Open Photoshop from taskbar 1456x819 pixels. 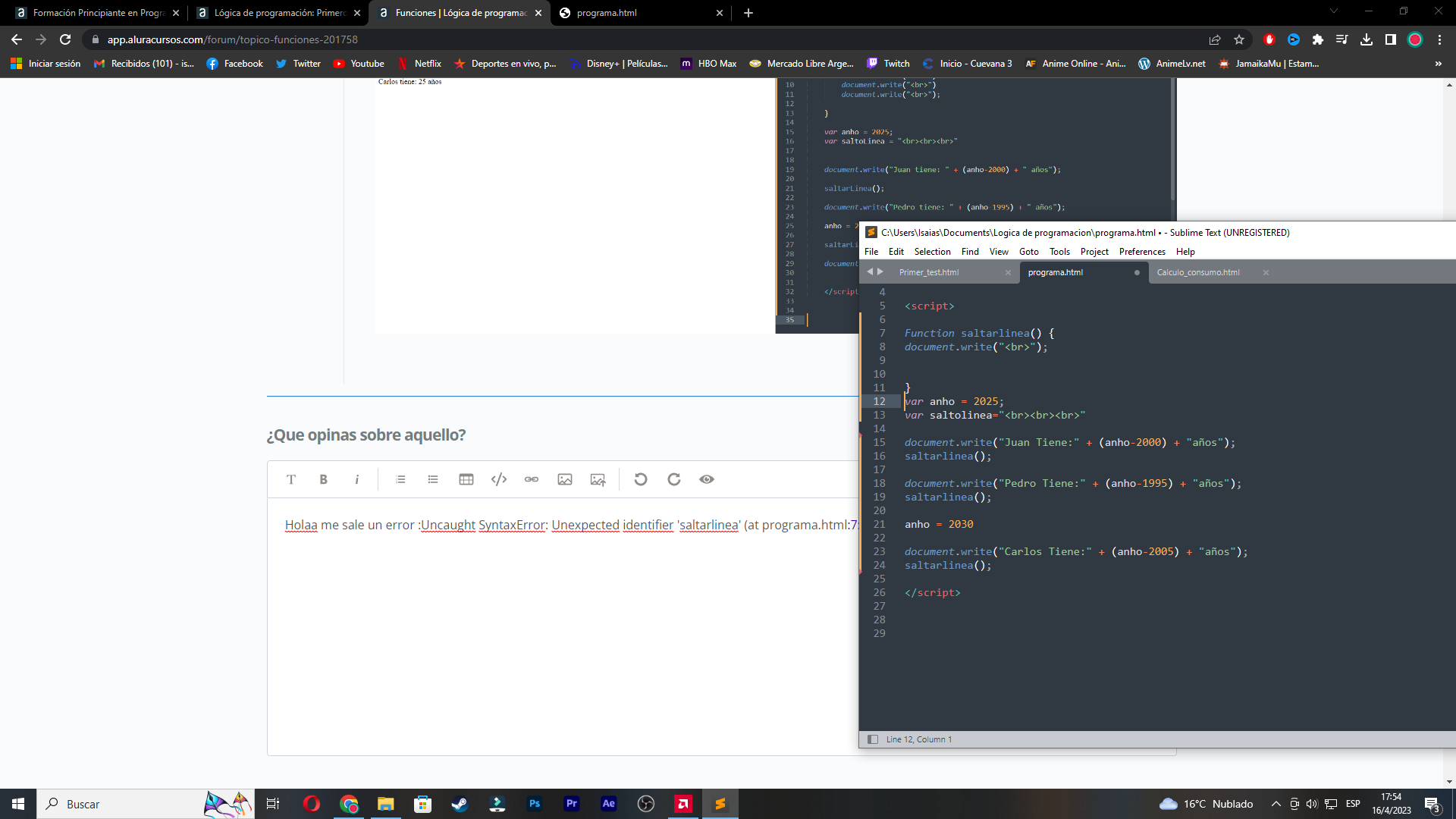pos(535,804)
